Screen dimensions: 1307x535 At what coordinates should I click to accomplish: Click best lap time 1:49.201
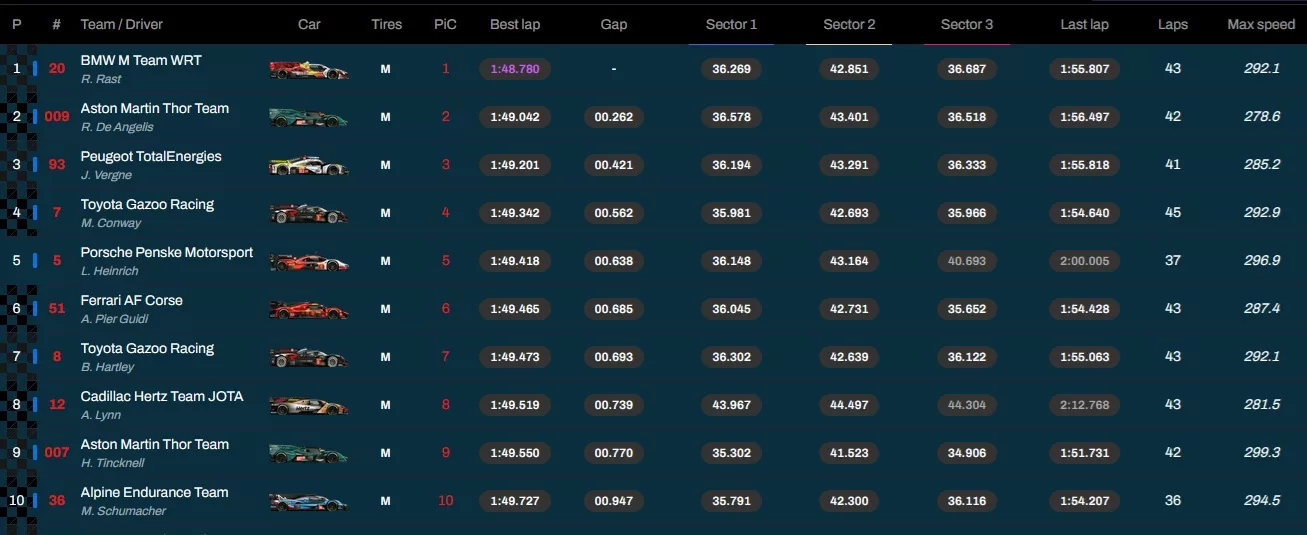click(515, 165)
